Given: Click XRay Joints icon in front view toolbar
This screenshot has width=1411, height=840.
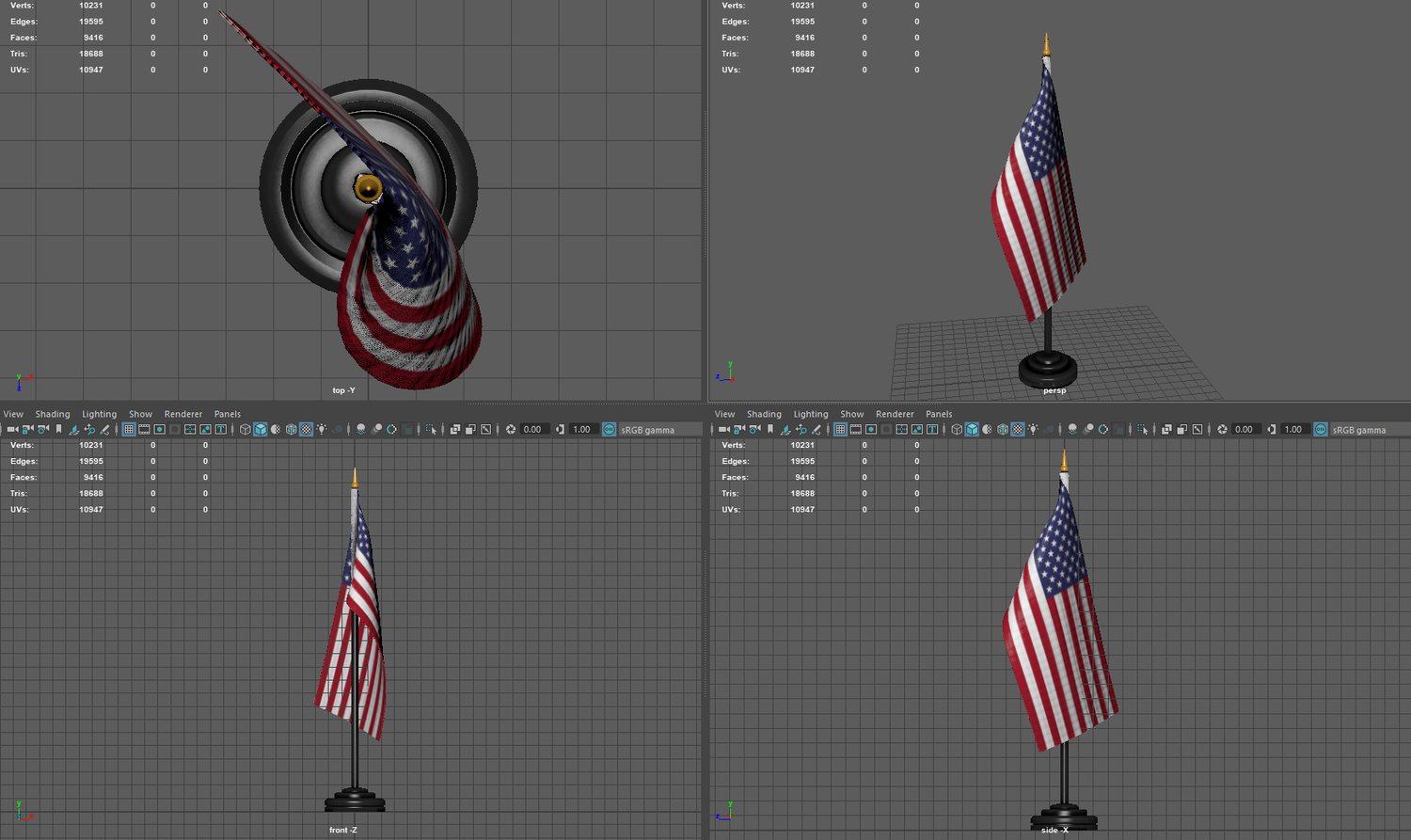Looking at the screenshot, I should coord(485,429).
